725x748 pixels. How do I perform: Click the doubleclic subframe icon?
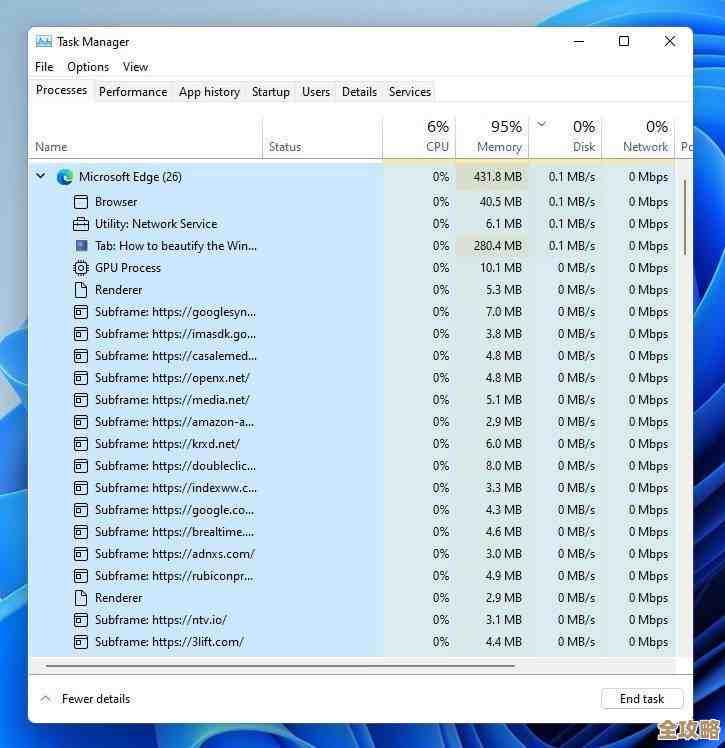[x=81, y=466]
